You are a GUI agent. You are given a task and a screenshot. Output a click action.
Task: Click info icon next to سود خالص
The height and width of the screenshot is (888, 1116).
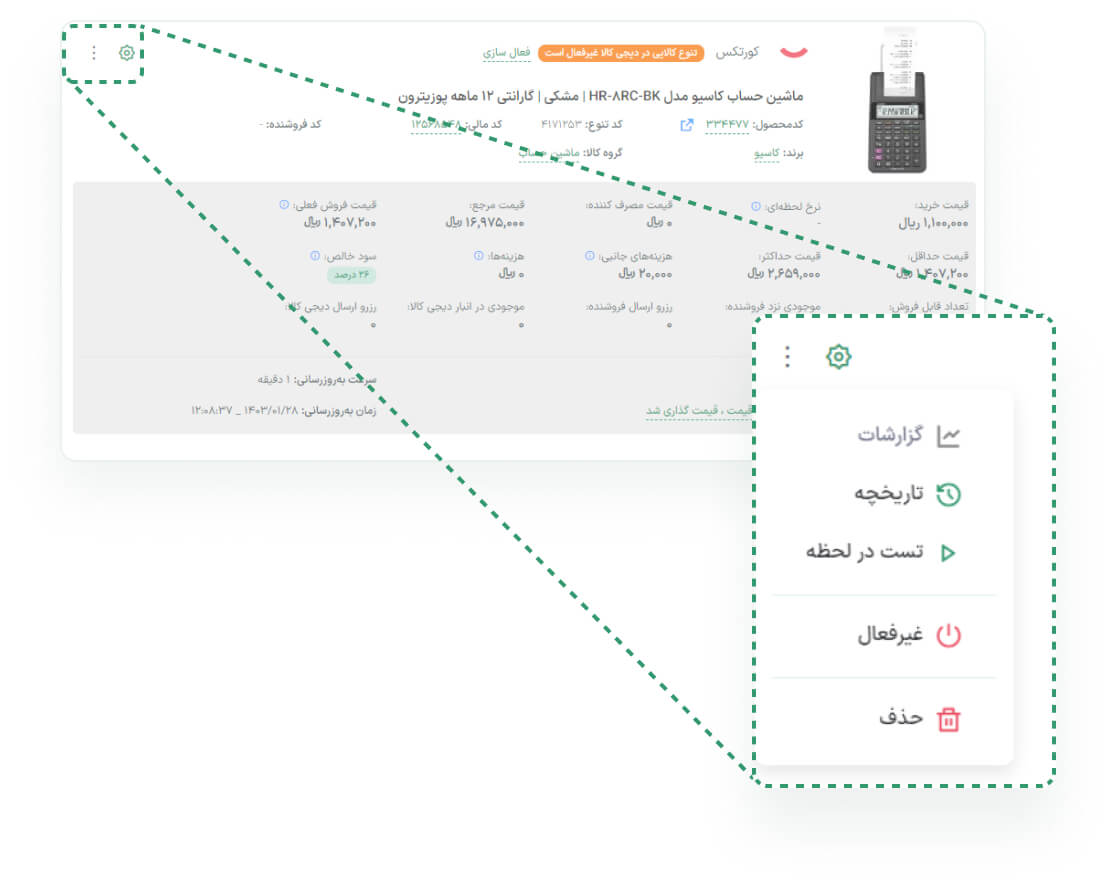point(315,255)
